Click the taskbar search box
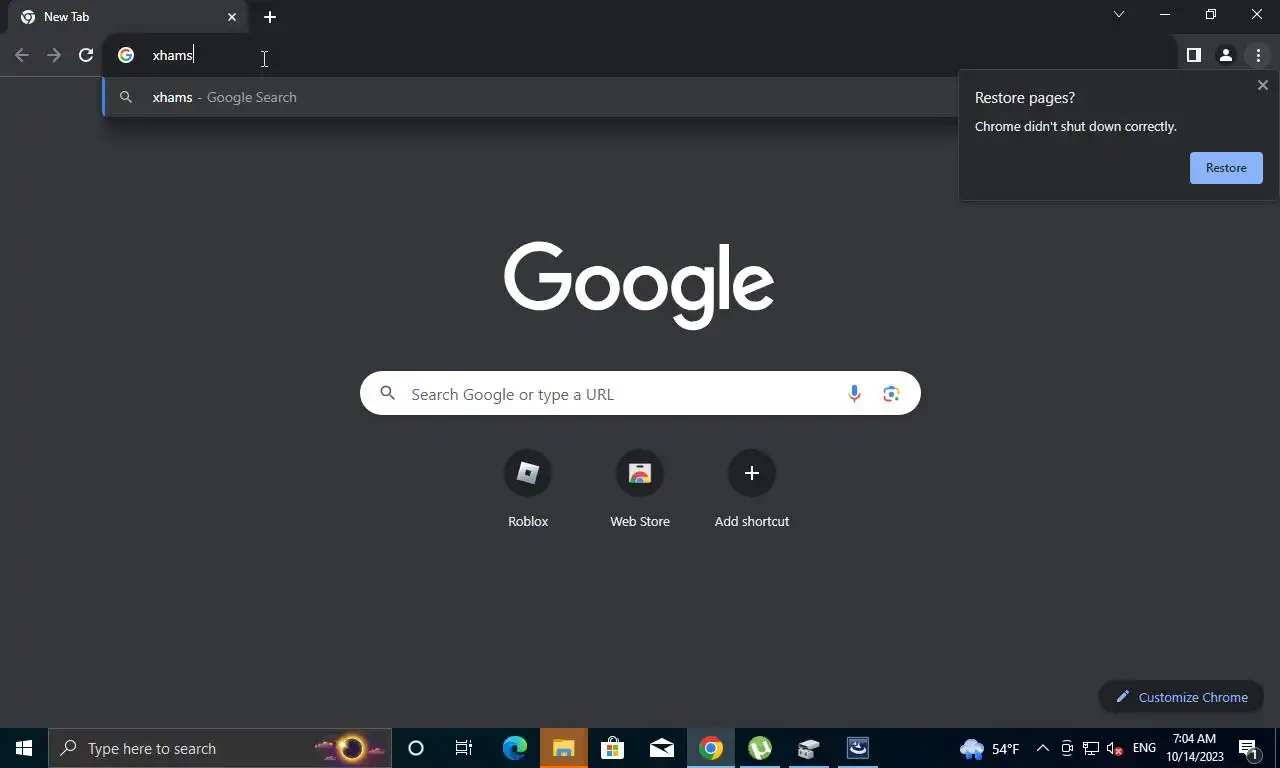The height and width of the screenshot is (768, 1280). (x=220, y=748)
